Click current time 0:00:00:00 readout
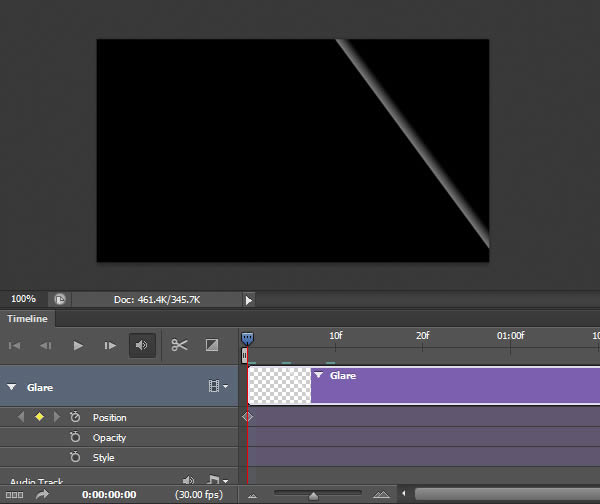Image resolution: width=600 pixels, height=504 pixels. click(x=109, y=494)
